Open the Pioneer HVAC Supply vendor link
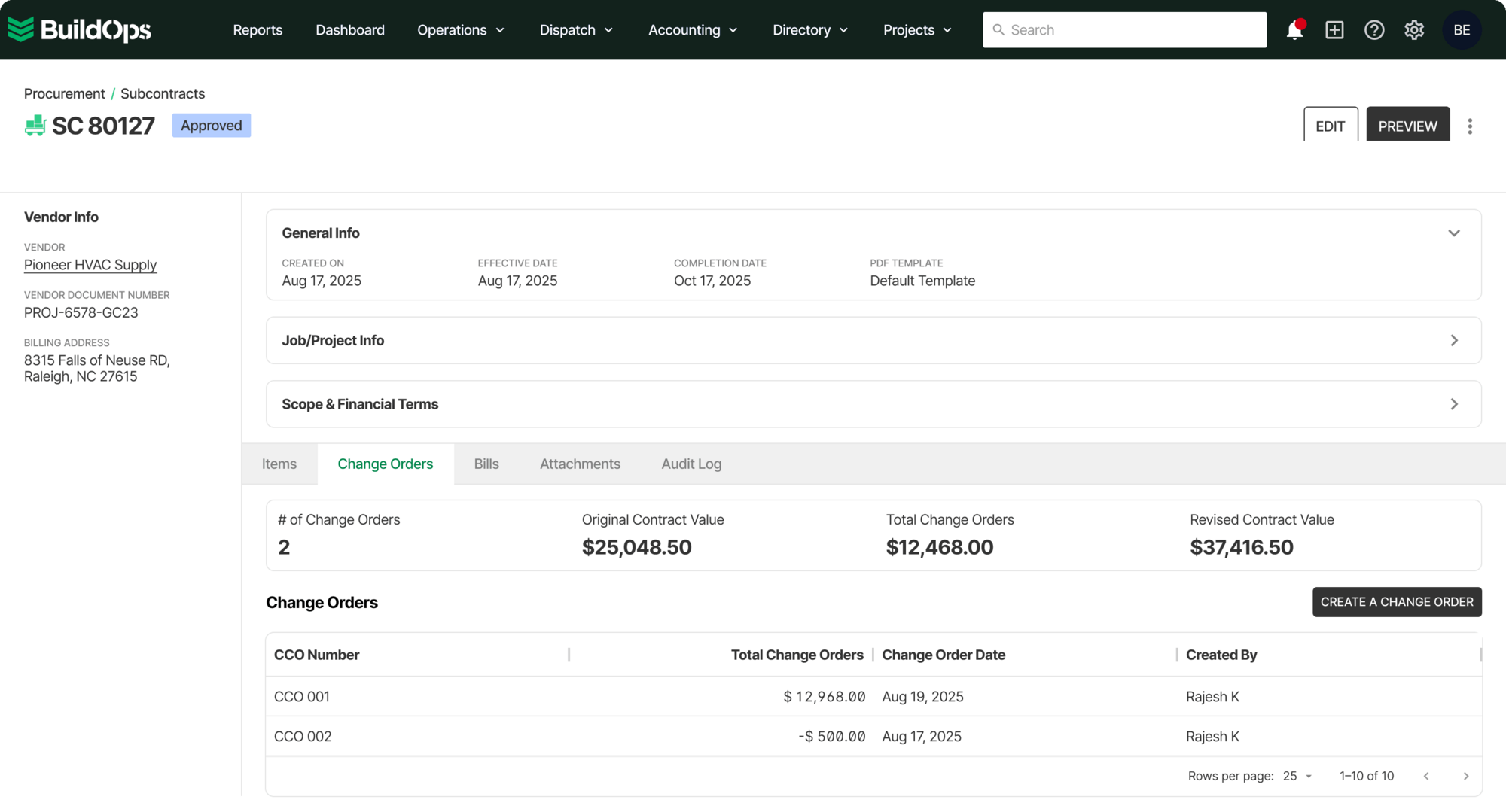This screenshot has height=812, width=1506. pyautogui.click(x=90, y=265)
